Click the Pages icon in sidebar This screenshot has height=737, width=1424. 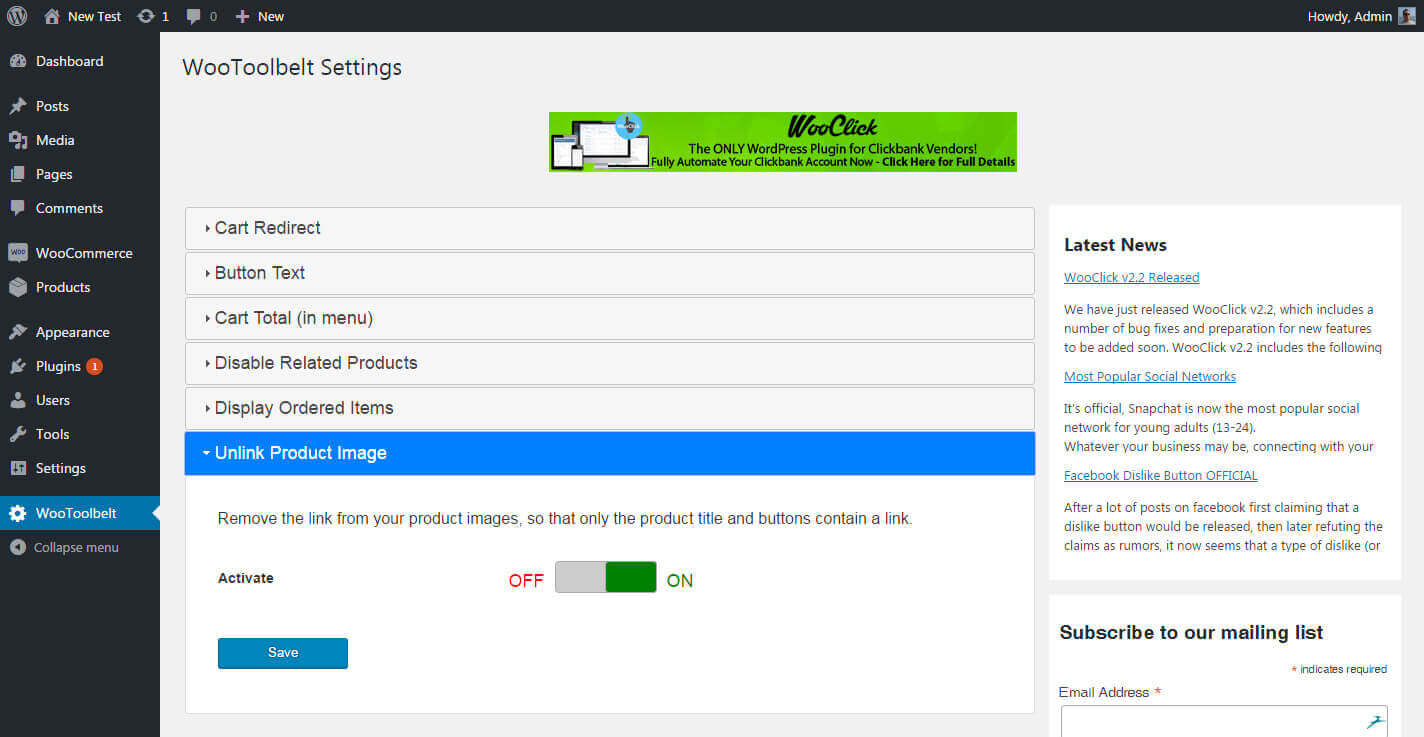point(18,174)
